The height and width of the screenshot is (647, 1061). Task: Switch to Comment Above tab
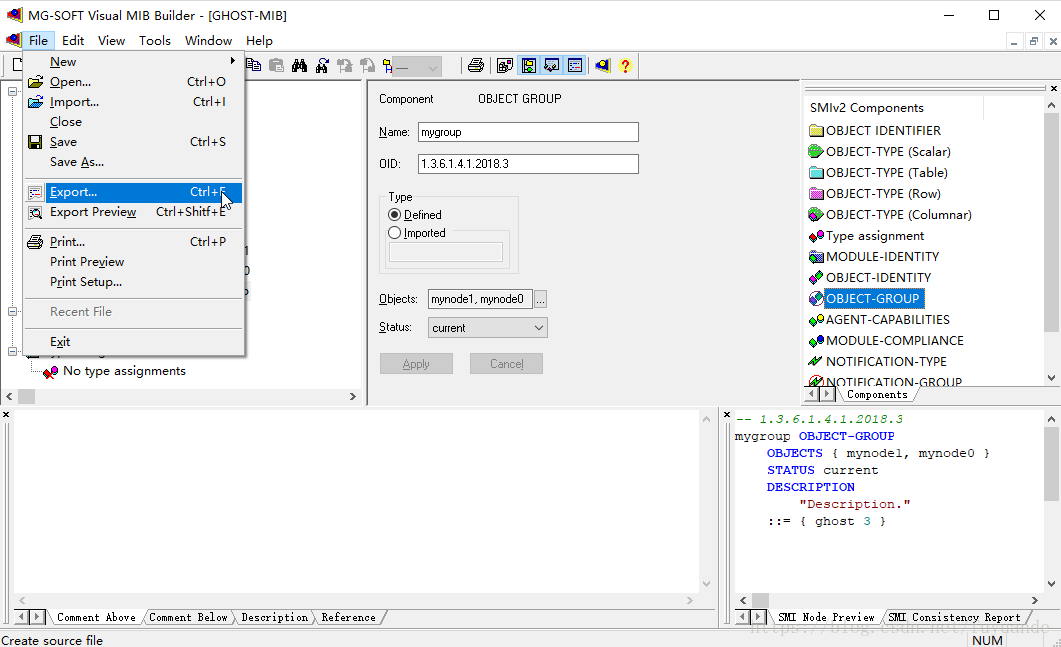point(96,617)
